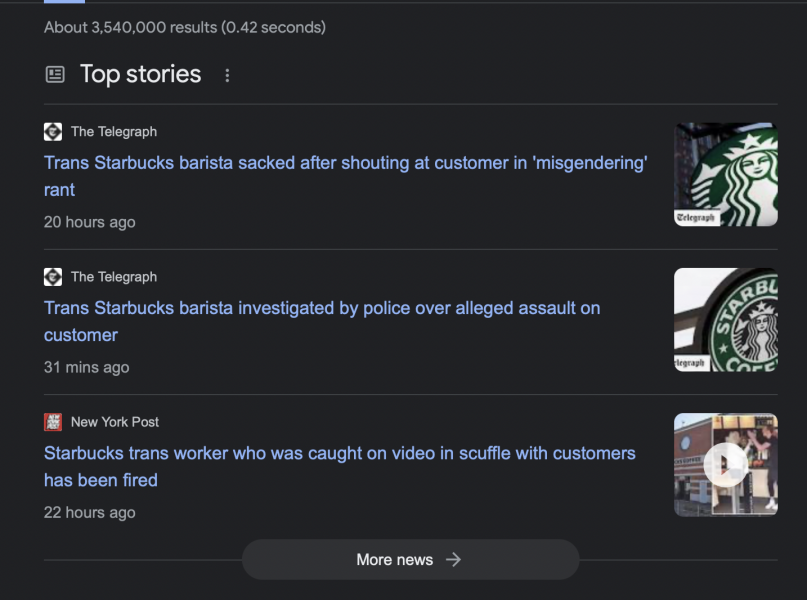Click 'The Telegraph' source name above the 'sacked' headline

pos(114,132)
